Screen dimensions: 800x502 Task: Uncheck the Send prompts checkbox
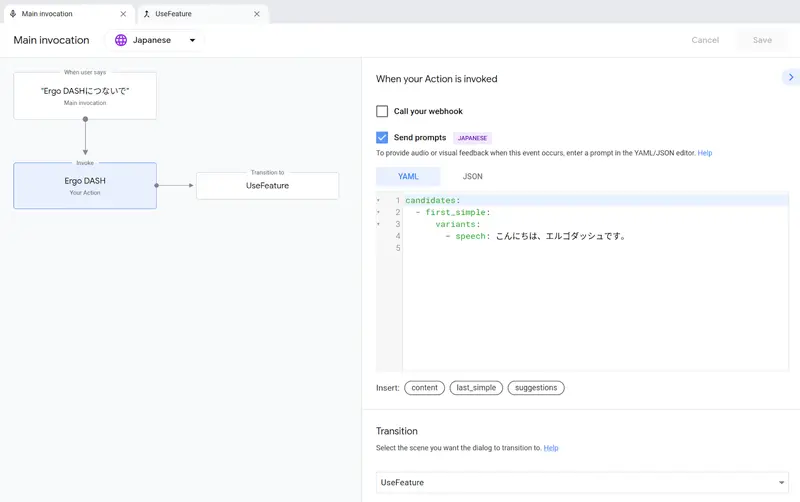(382, 137)
